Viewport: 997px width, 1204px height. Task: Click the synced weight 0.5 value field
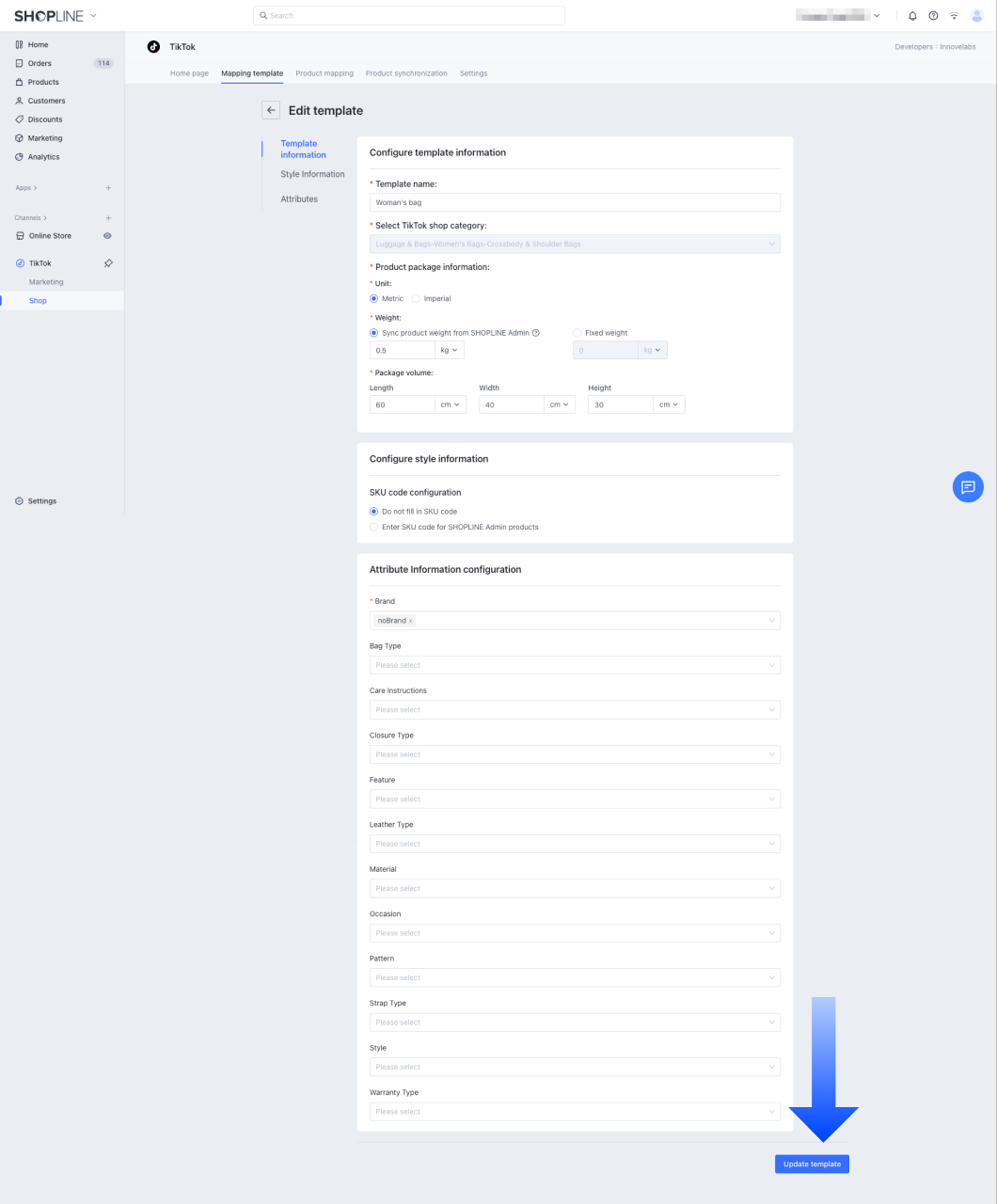[402, 350]
